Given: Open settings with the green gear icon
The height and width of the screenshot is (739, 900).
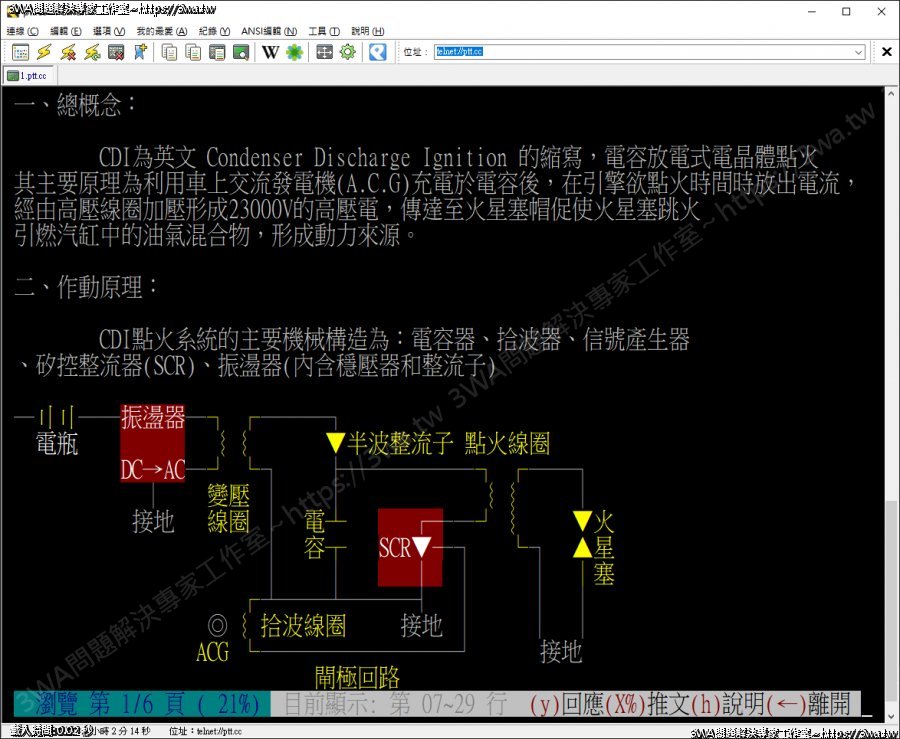Looking at the screenshot, I should tap(347, 52).
